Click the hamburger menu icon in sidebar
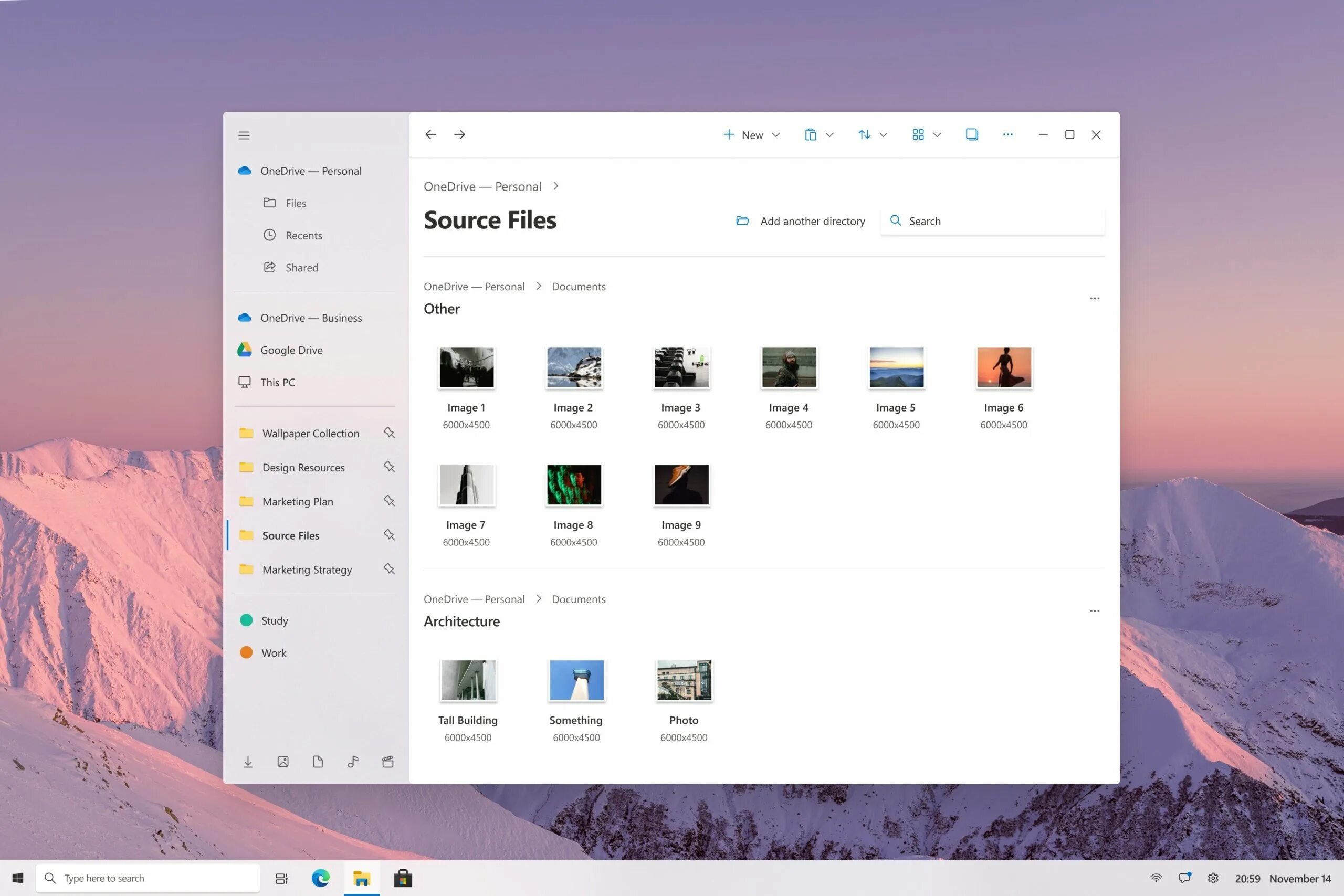This screenshot has width=1344, height=896. click(244, 135)
